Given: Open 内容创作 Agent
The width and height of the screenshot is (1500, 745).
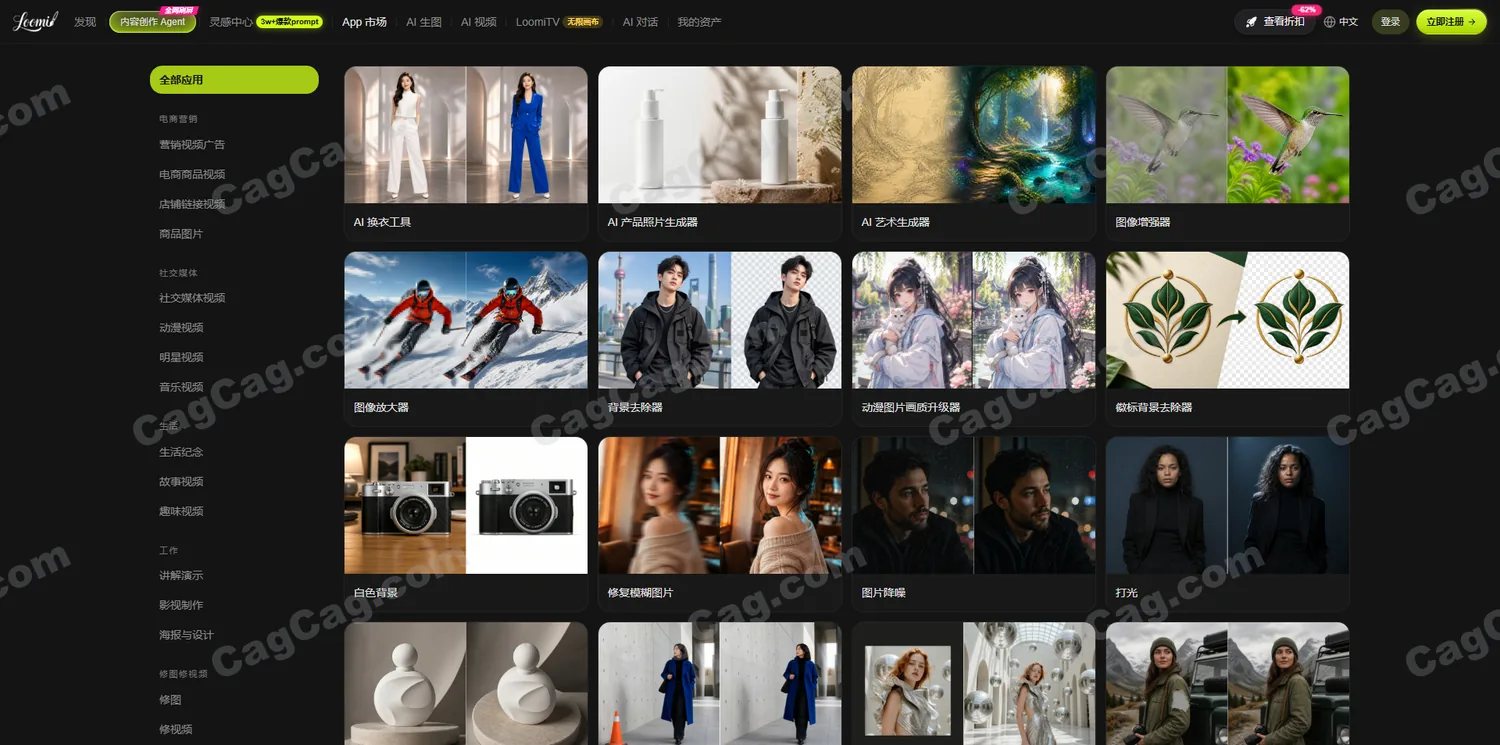Looking at the screenshot, I should 153,22.
